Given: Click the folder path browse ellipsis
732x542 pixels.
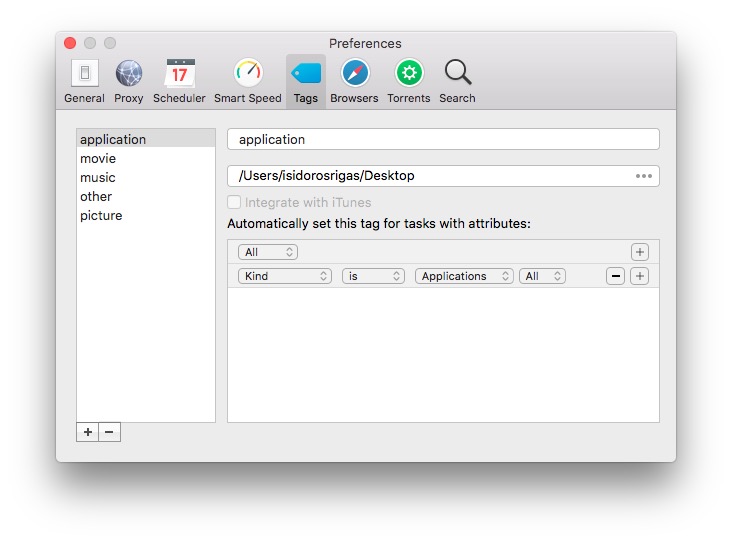Looking at the screenshot, I should click(x=643, y=176).
